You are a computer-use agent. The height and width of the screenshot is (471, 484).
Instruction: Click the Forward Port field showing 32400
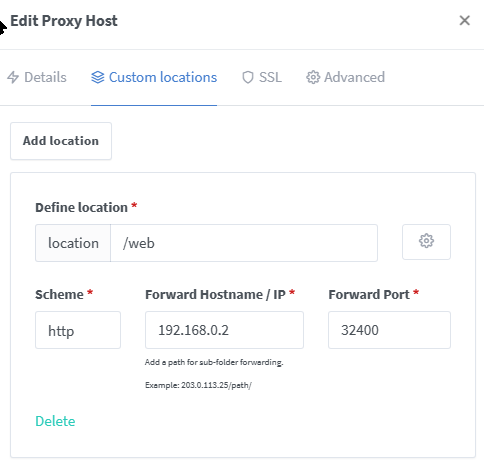pyautogui.click(x=389, y=330)
